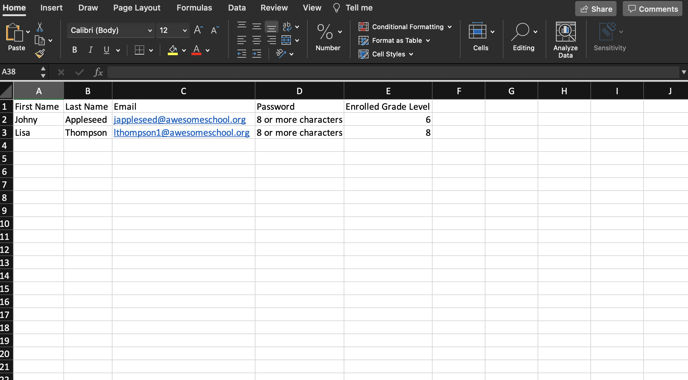Open font color dropdown arrow
Screen dimensions: 688x380
point(208,50)
